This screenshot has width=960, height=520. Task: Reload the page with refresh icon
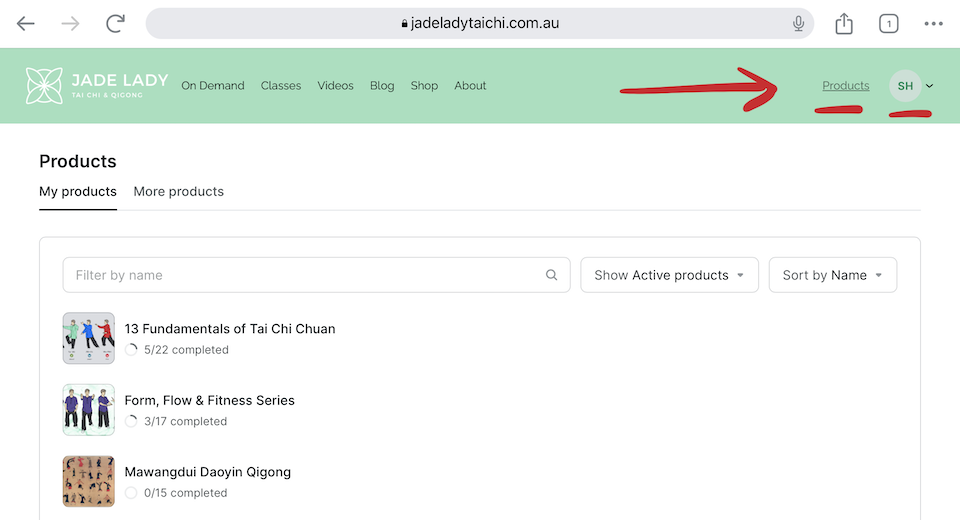(x=116, y=24)
